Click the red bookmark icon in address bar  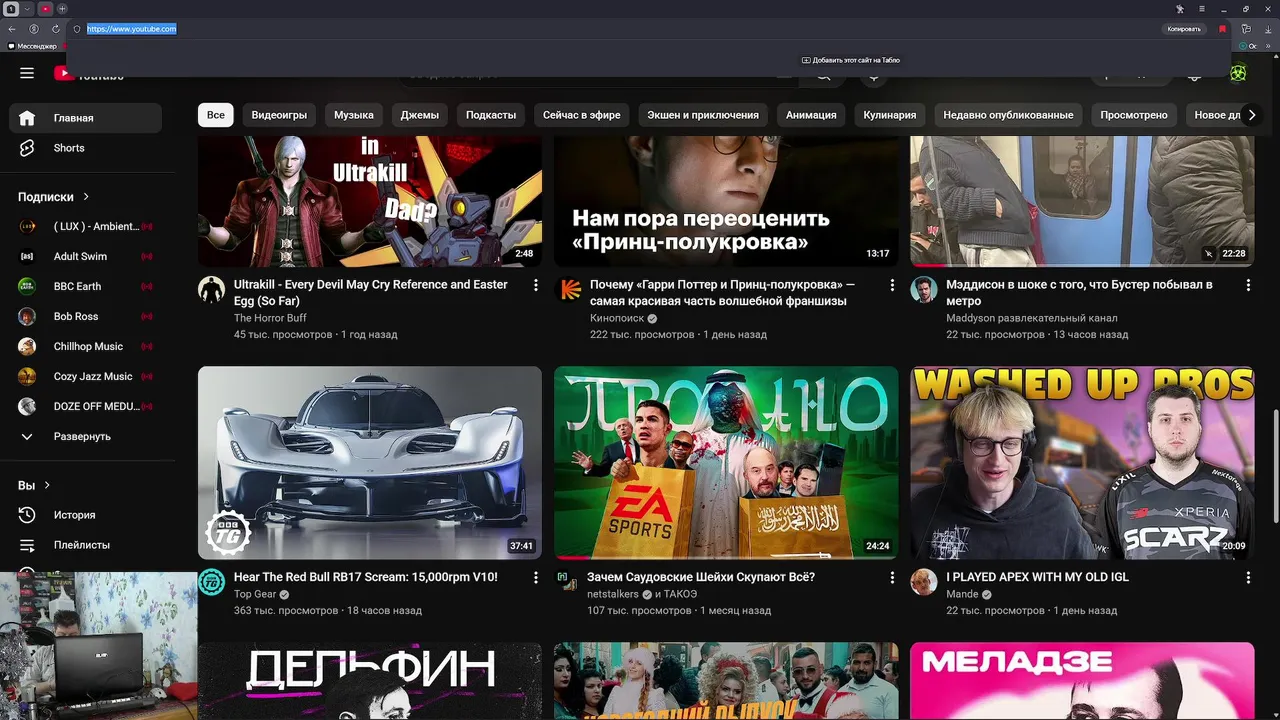tap(1222, 29)
